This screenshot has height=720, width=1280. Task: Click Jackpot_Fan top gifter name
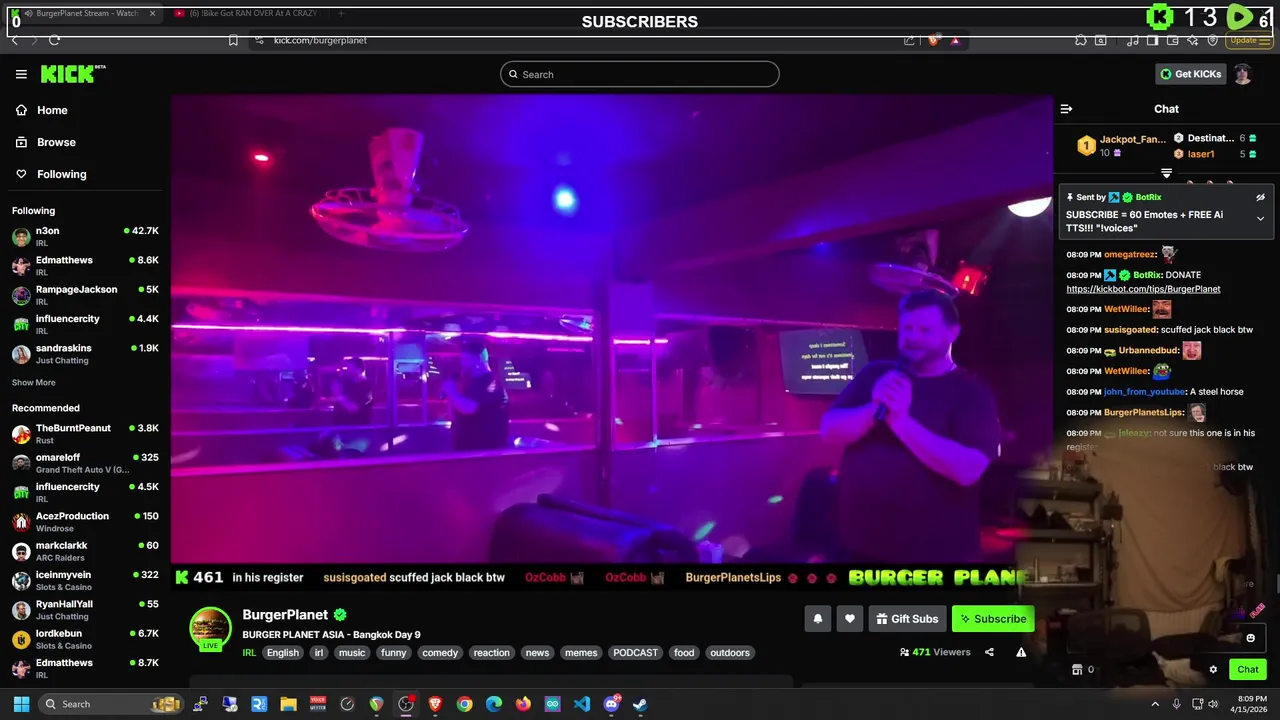point(1133,139)
